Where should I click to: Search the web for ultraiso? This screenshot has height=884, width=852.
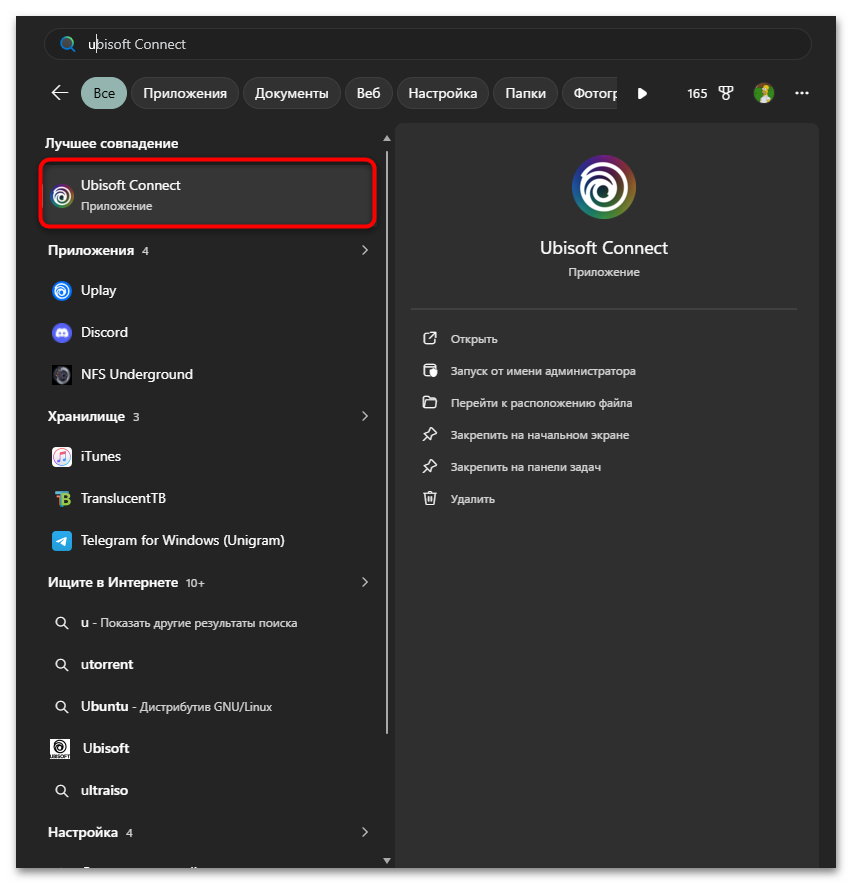208,790
